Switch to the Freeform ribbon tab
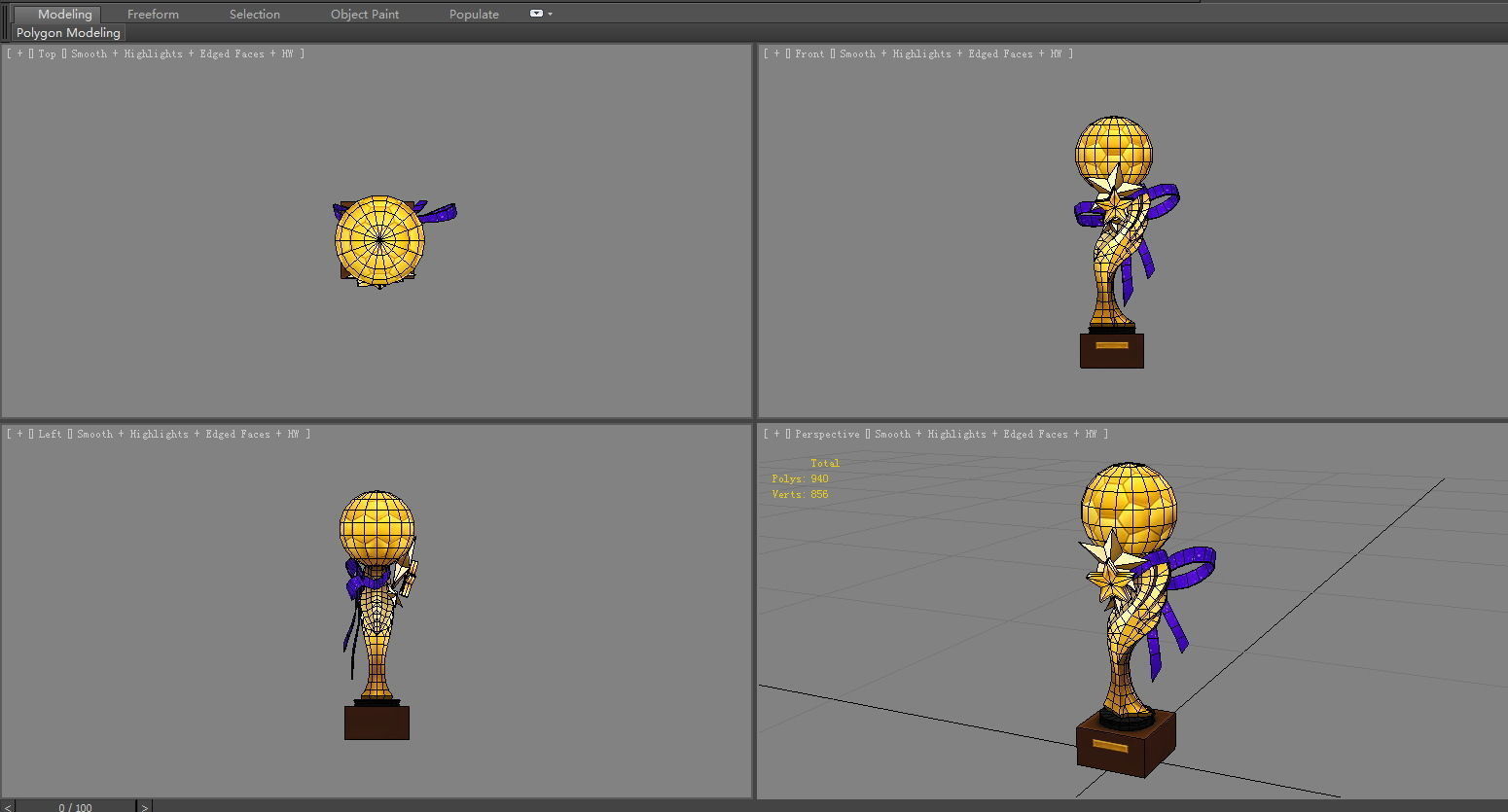This screenshot has height=812, width=1508. 153,15
